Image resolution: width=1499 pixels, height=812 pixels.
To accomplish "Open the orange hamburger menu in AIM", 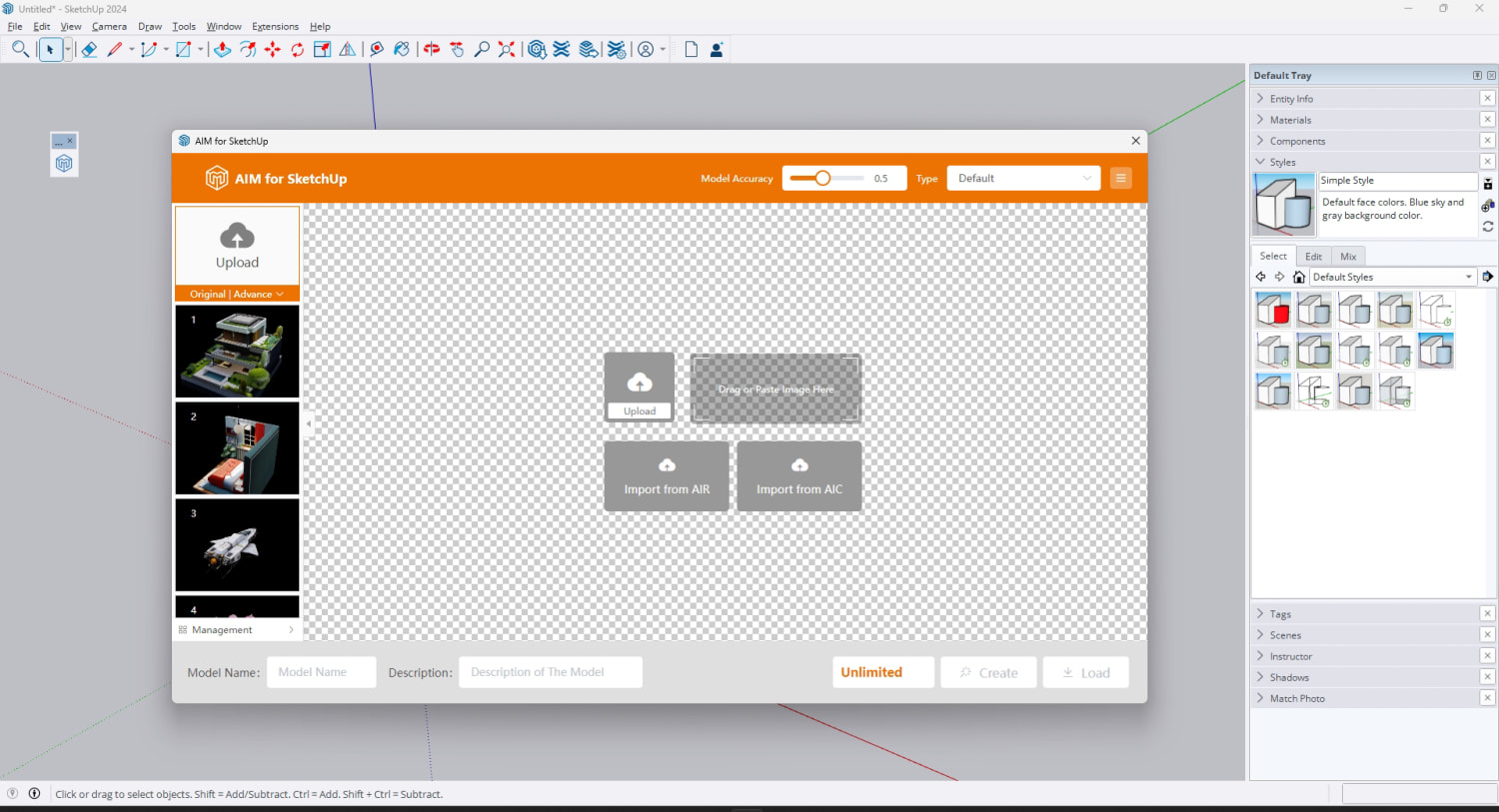I will tap(1120, 178).
